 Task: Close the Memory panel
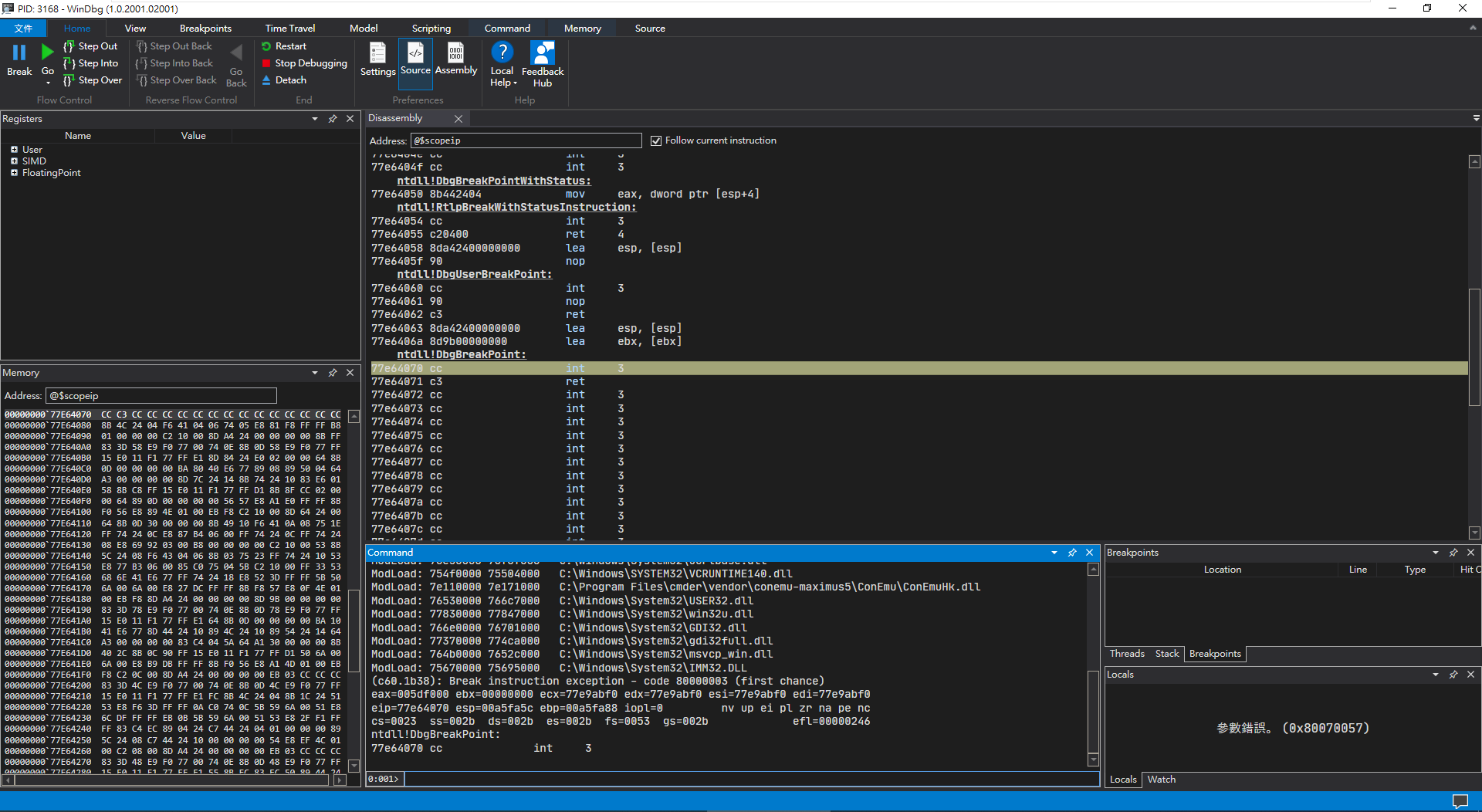(x=350, y=373)
